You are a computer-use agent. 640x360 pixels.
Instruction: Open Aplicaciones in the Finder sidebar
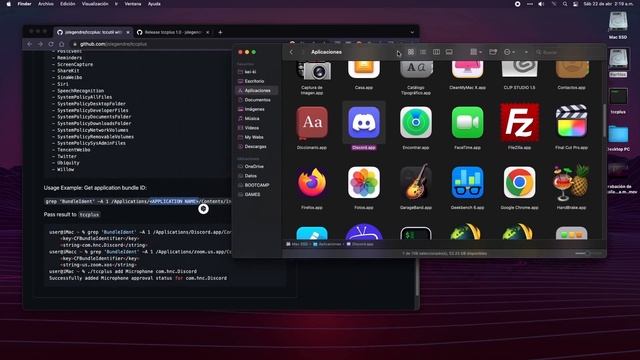(x=257, y=90)
